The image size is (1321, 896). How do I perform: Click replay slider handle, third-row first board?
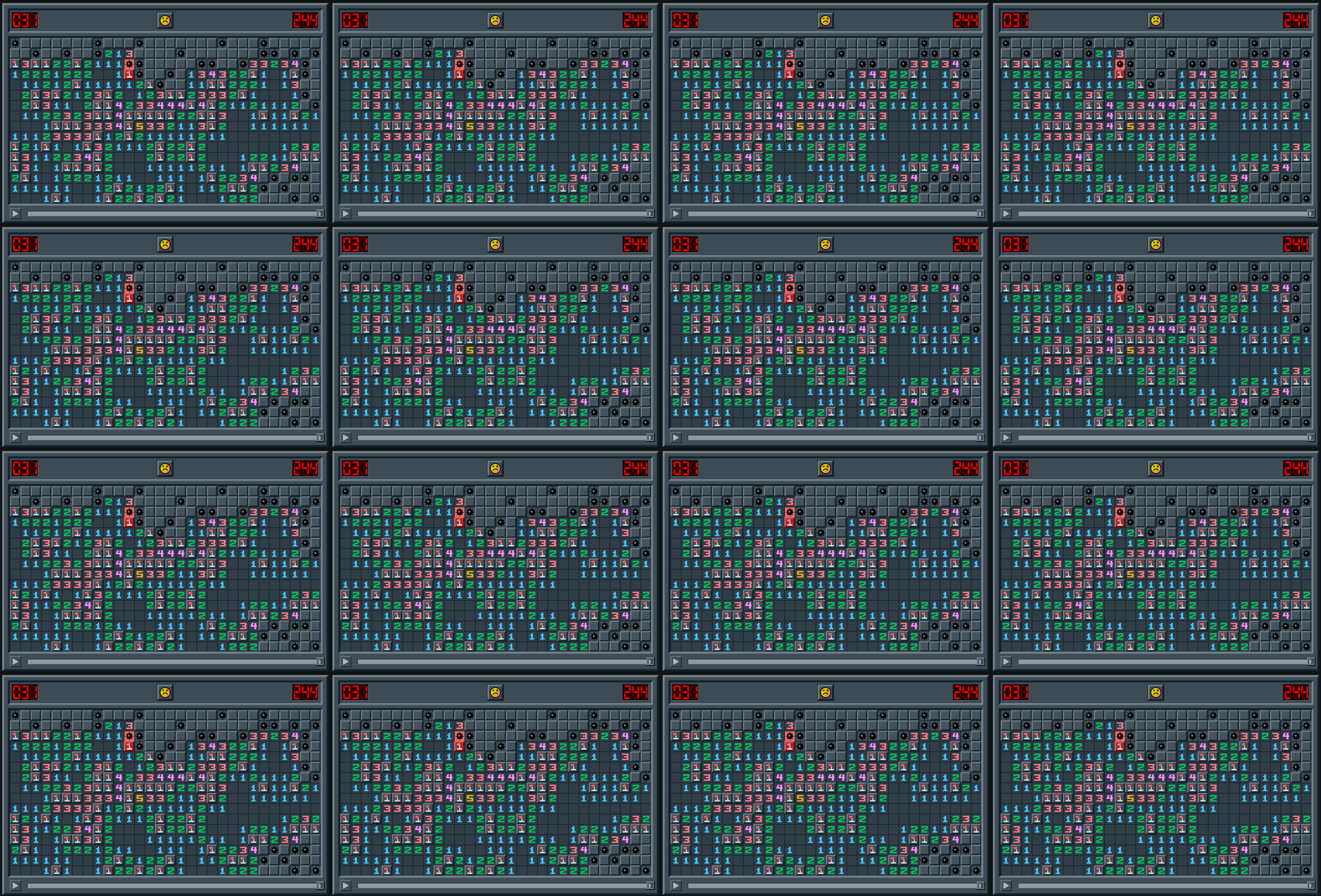tap(320, 661)
